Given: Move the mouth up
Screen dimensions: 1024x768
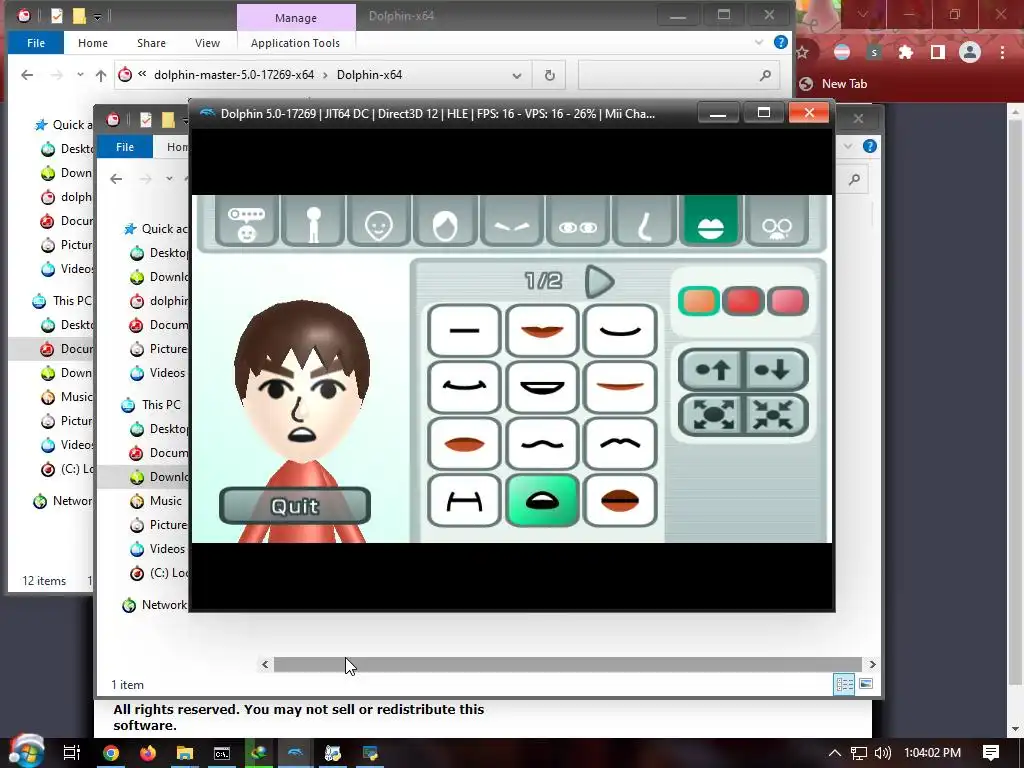Looking at the screenshot, I should tap(711, 370).
